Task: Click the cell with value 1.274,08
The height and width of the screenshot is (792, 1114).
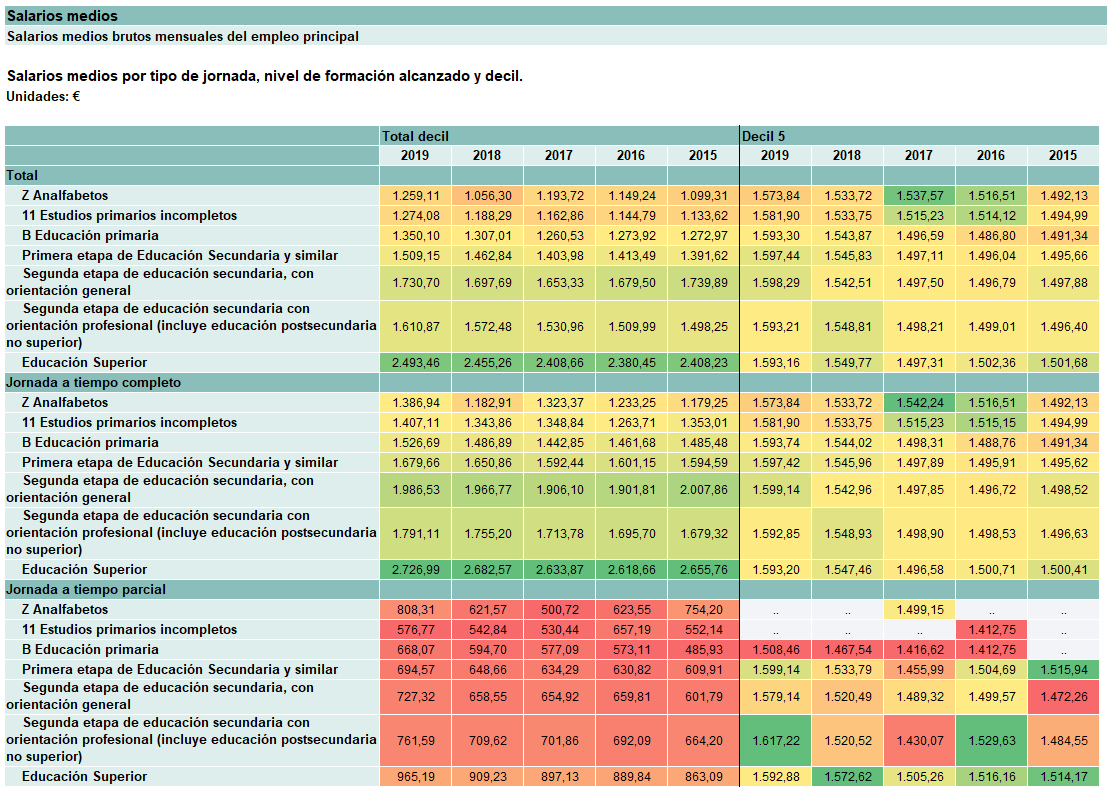Action: pos(416,215)
